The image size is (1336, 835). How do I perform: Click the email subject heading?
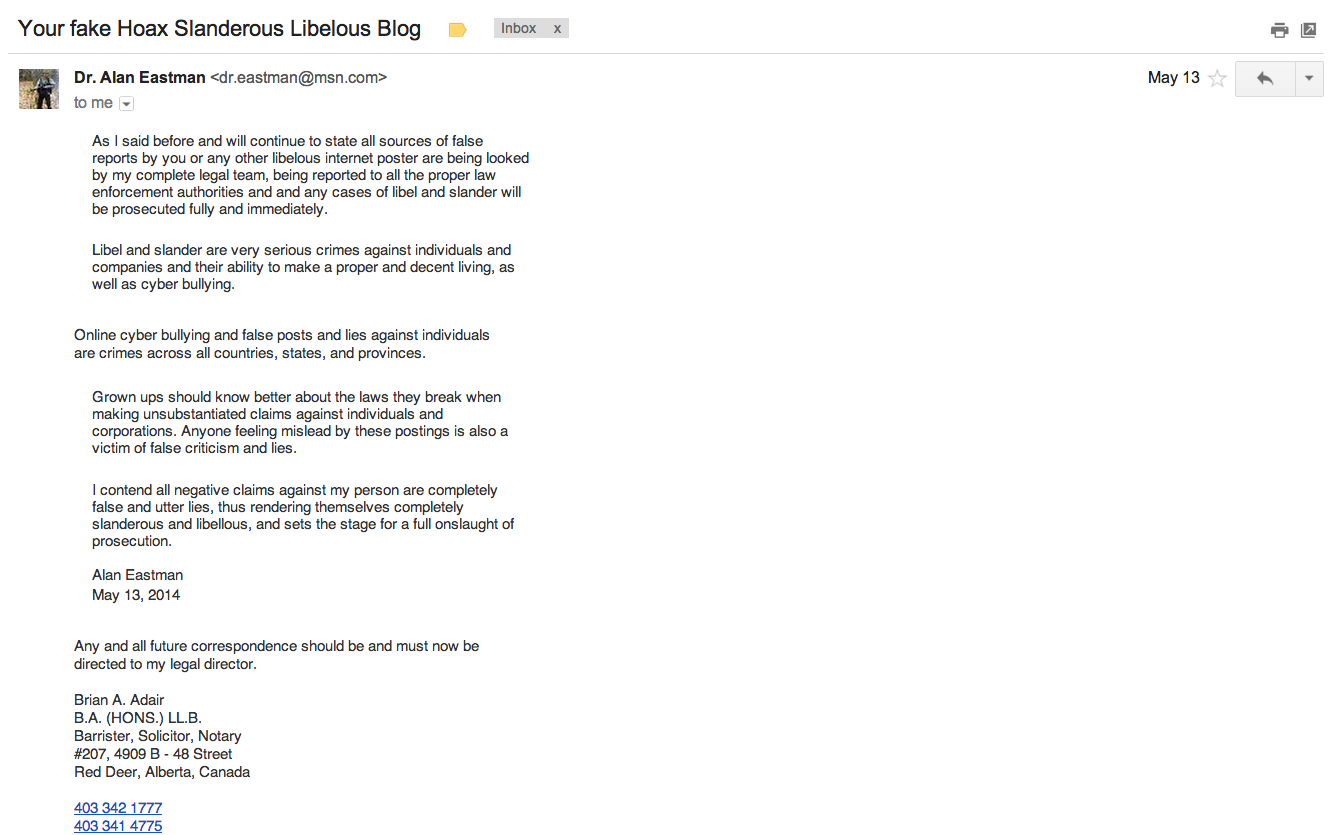(219, 29)
